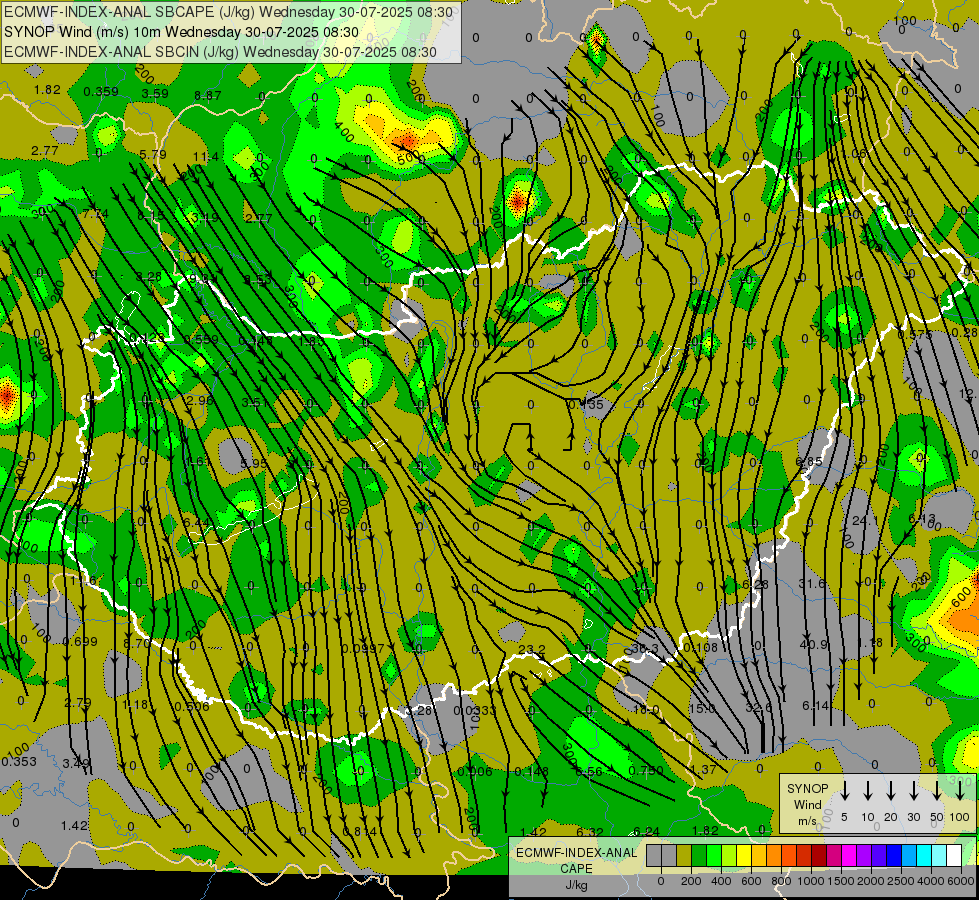Image resolution: width=979 pixels, height=900 pixels.
Task: Click the 100 m/s wind arrow in SYNOP legend
Action: [960, 790]
